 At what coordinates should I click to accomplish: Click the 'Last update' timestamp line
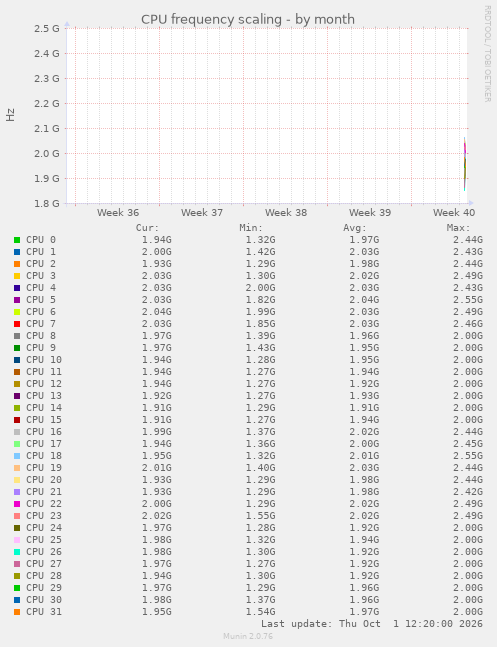(372, 624)
